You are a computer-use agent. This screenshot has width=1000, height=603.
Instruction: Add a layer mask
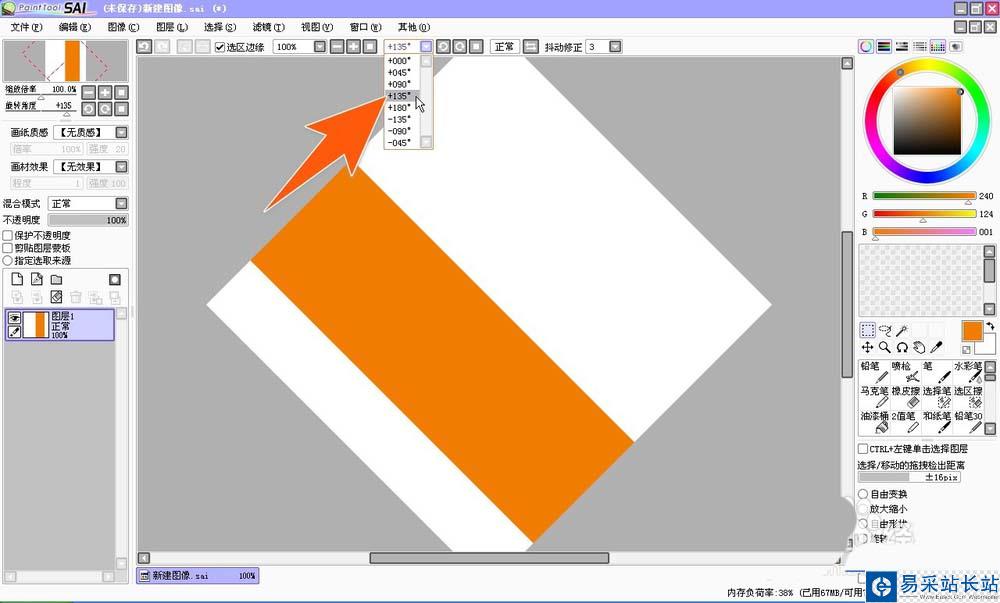pos(115,279)
